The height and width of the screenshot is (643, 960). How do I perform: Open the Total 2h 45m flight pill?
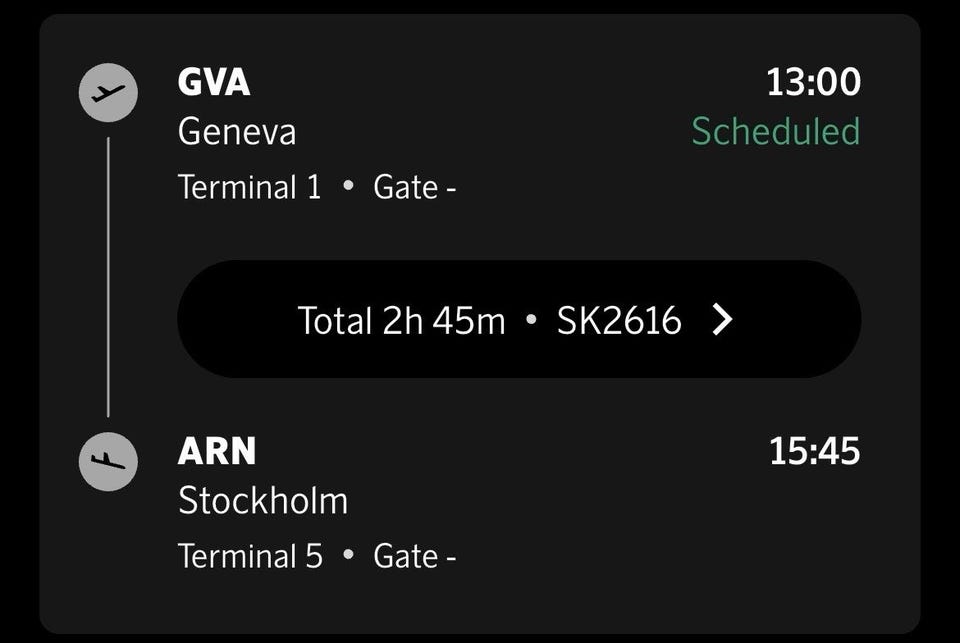click(519, 320)
